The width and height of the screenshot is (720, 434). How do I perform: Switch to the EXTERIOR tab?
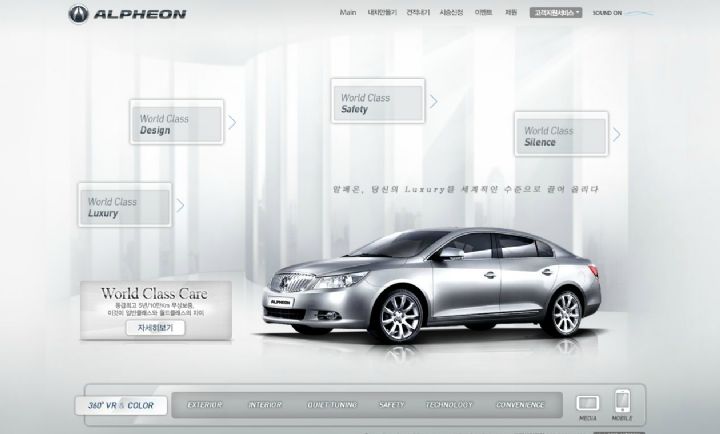click(204, 405)
